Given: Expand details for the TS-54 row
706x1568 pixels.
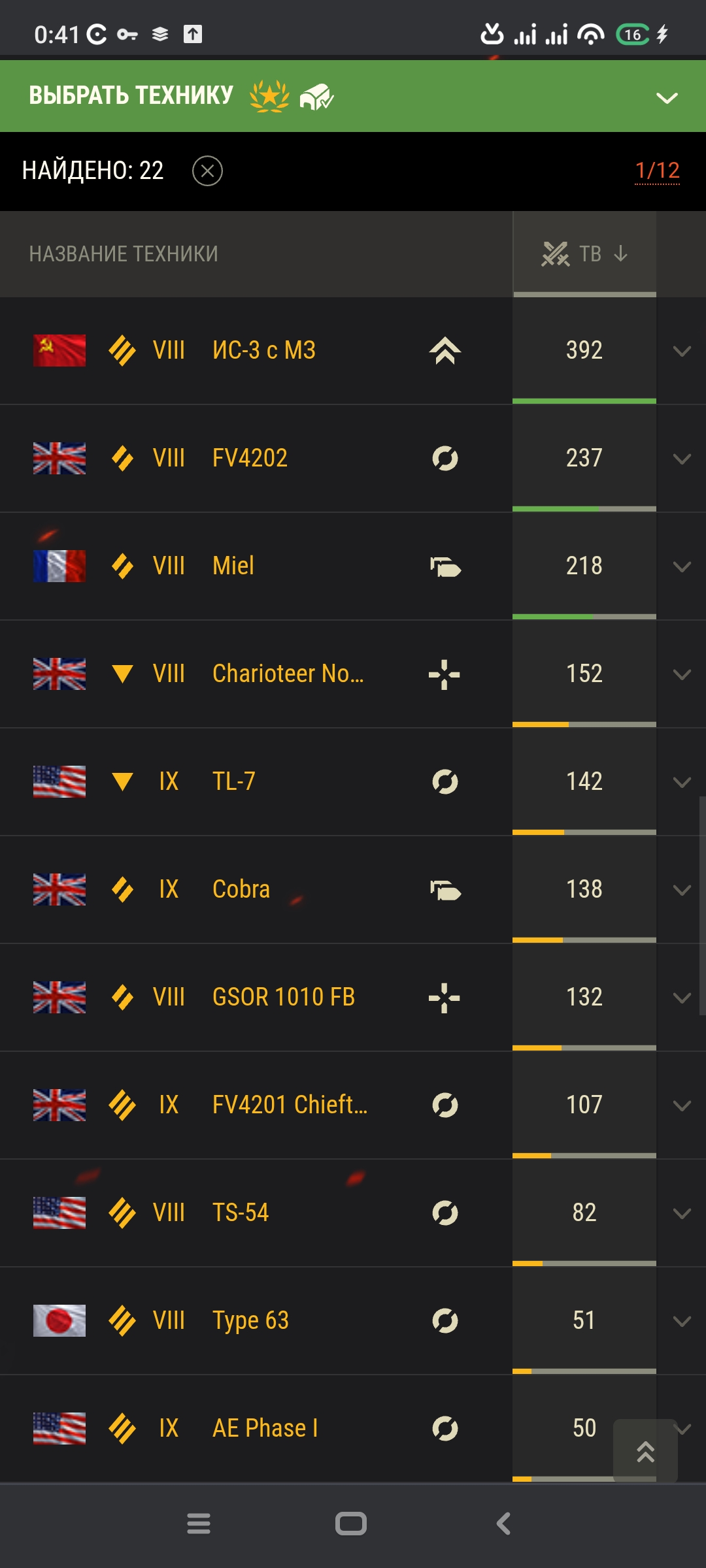Looking at the screenshot, I should (x=682, y=1214).
